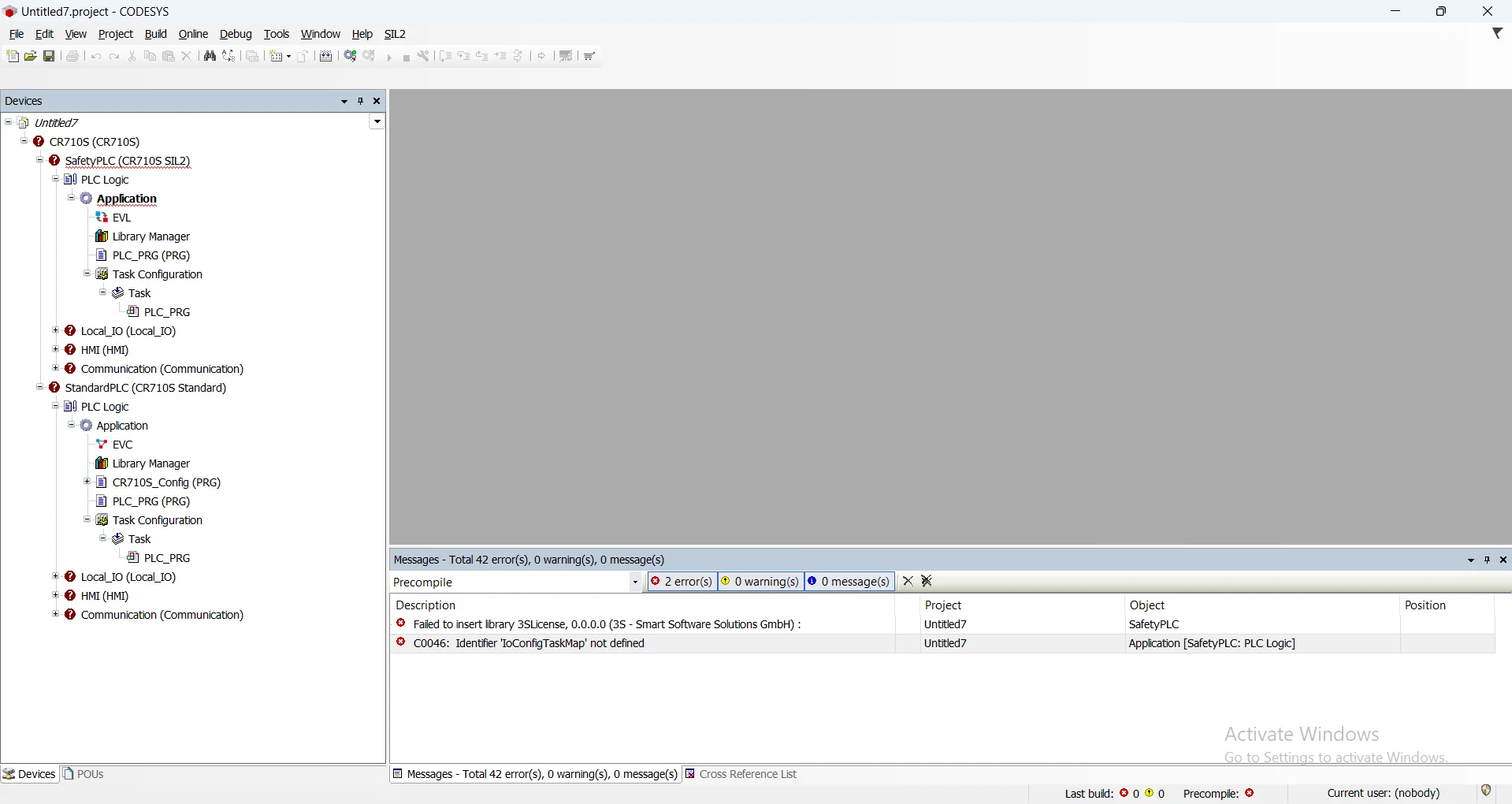The width and height of the screenshot is (1512, 804).
Task: Switch to the Cross Reference List tab
Action: click(x=741, y=774)
